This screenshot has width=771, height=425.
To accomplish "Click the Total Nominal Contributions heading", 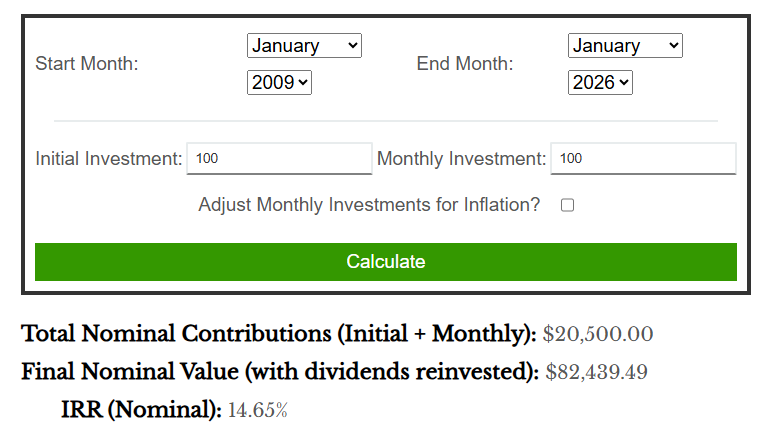I will pos(279,334).
